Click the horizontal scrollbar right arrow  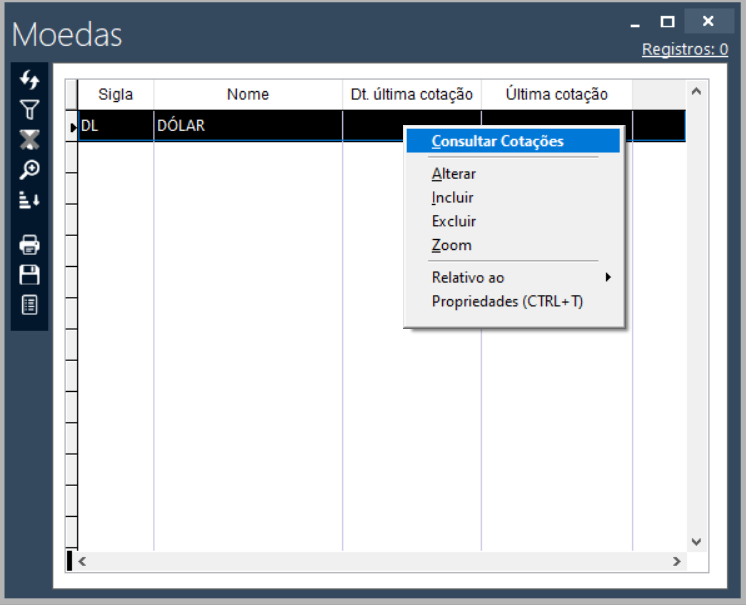(x=677, y=562)
